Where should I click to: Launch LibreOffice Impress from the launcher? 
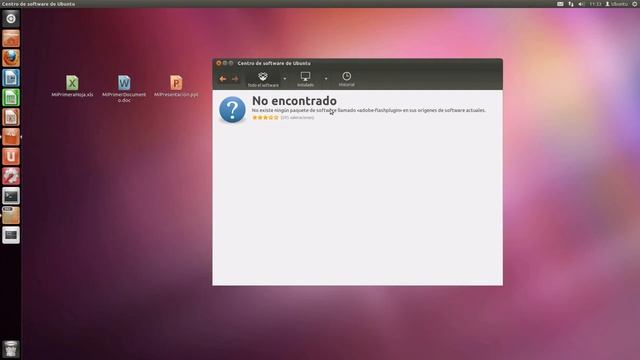11,117
